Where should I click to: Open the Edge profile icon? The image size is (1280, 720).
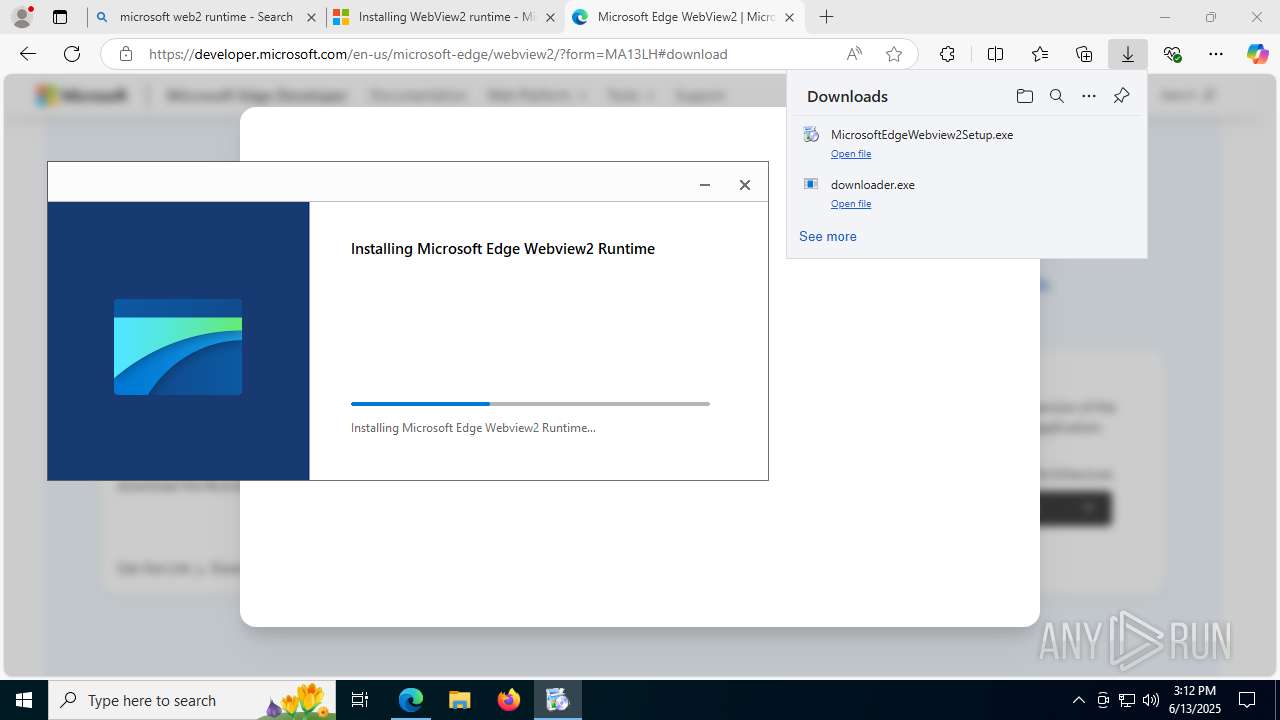(22, 17)
